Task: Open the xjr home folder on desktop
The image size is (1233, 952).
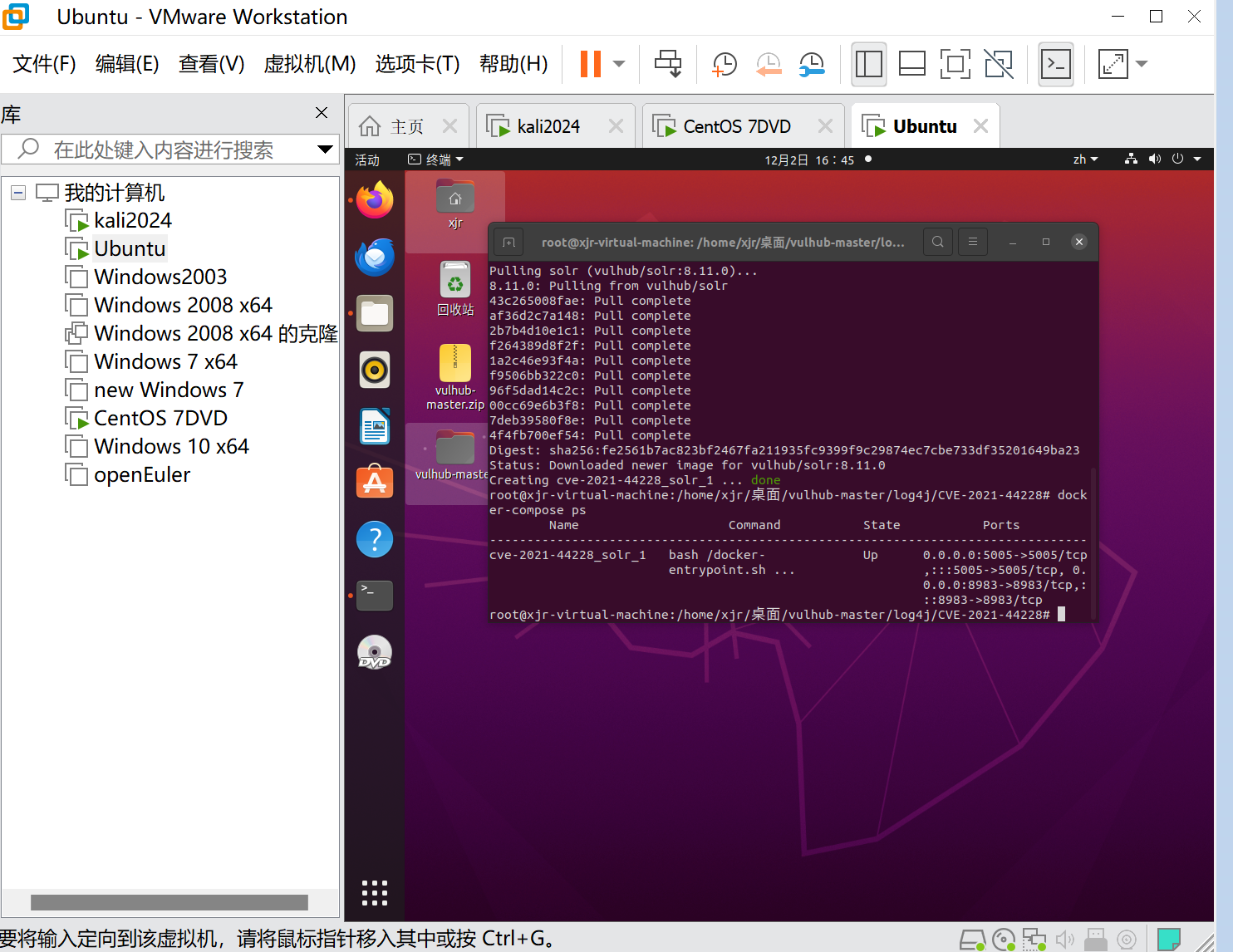Action: (x=455, y=204)
